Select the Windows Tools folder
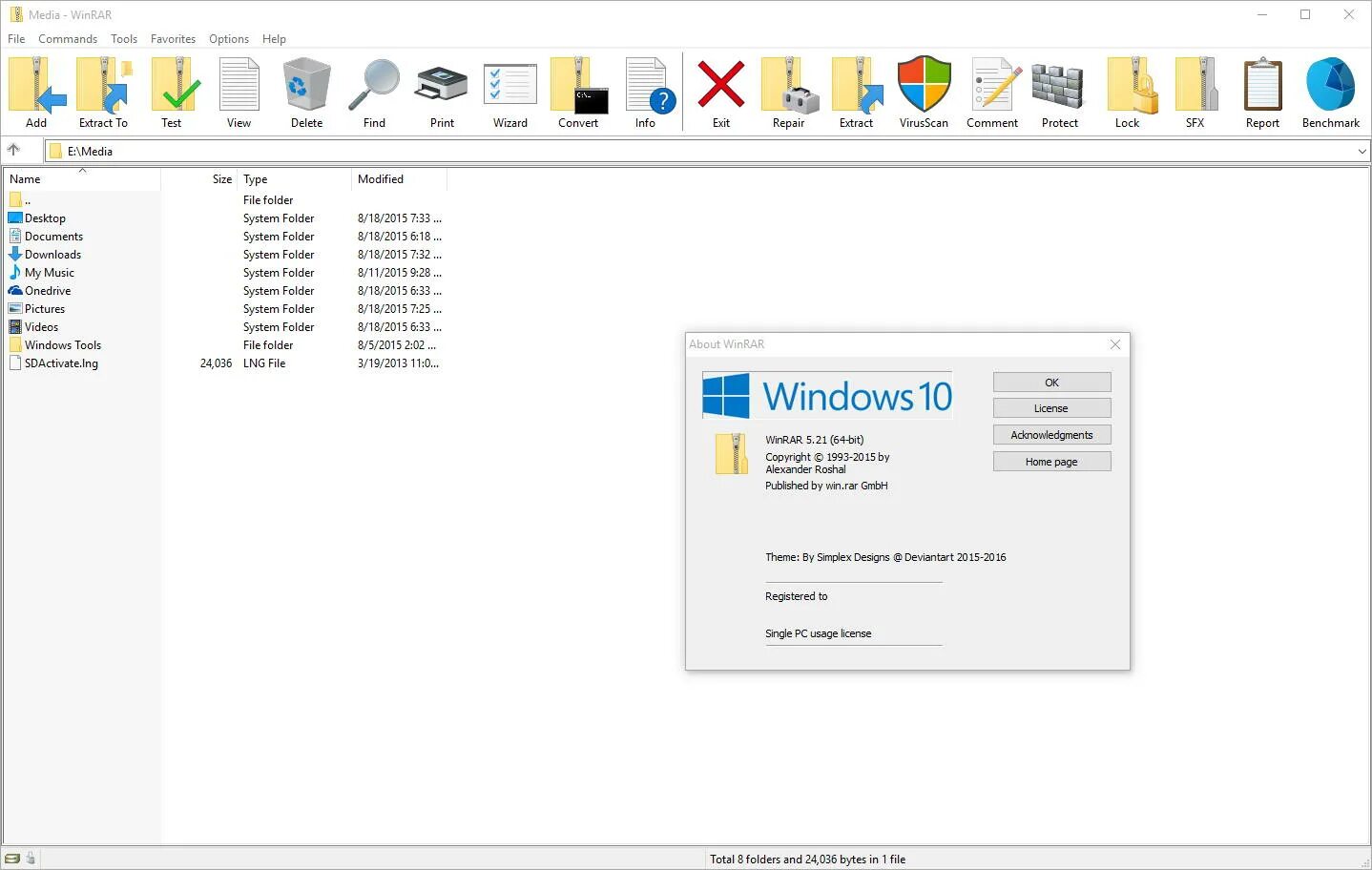Image resolution: width=1372 pixels, height=870 pixels. (54, 345)
